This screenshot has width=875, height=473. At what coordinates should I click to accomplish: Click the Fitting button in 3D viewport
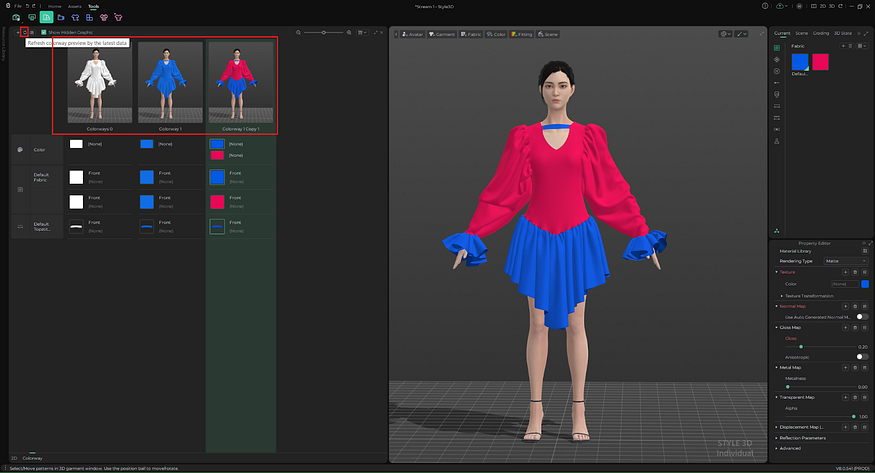523,34
